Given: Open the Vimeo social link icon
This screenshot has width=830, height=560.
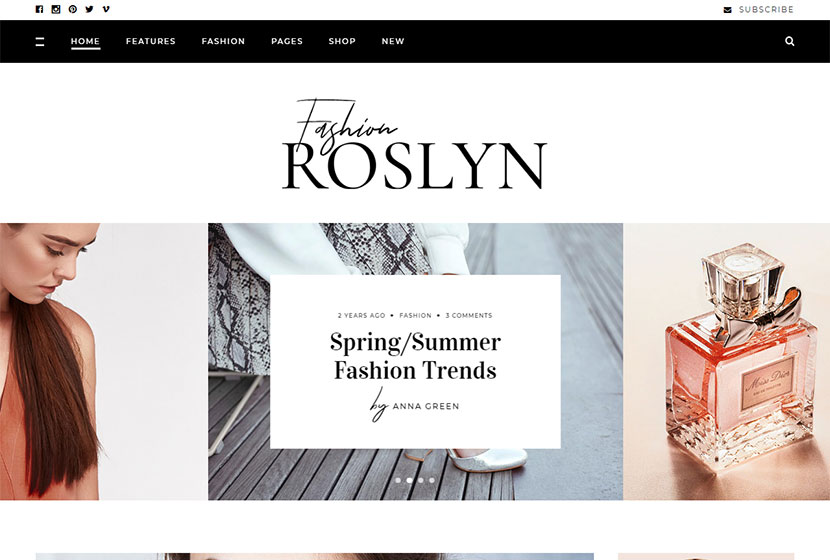Looking at the screenshot, I should (x=106, y=9).
